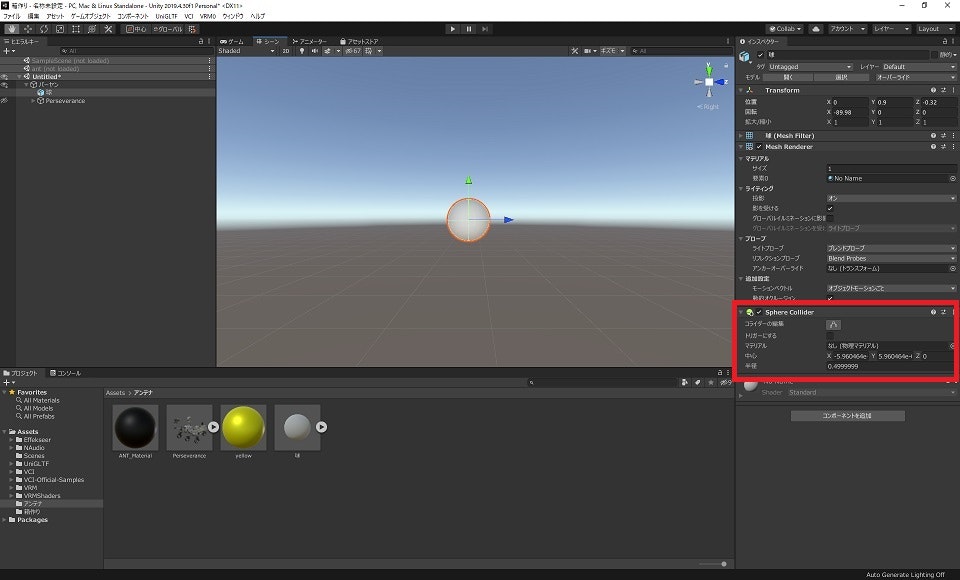Click the 選択 model button
Image resolution: width=960 pixels, height=580 pixels.
point(841,77)
